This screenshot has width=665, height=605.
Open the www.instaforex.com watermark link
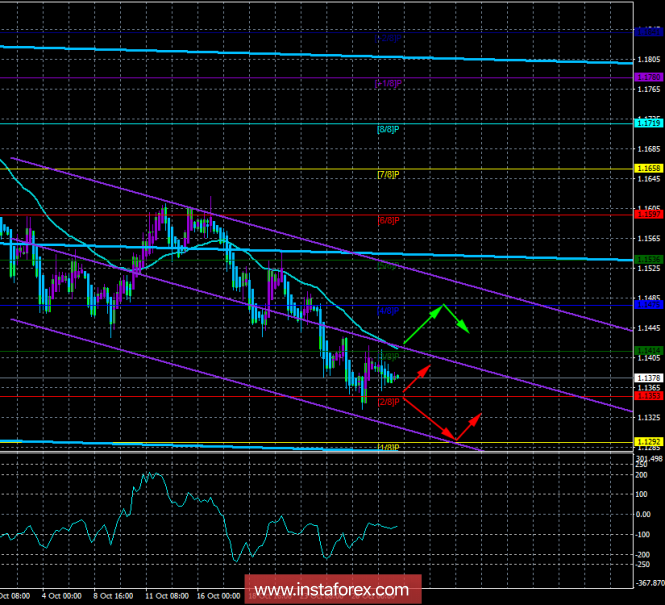(332, 589)
